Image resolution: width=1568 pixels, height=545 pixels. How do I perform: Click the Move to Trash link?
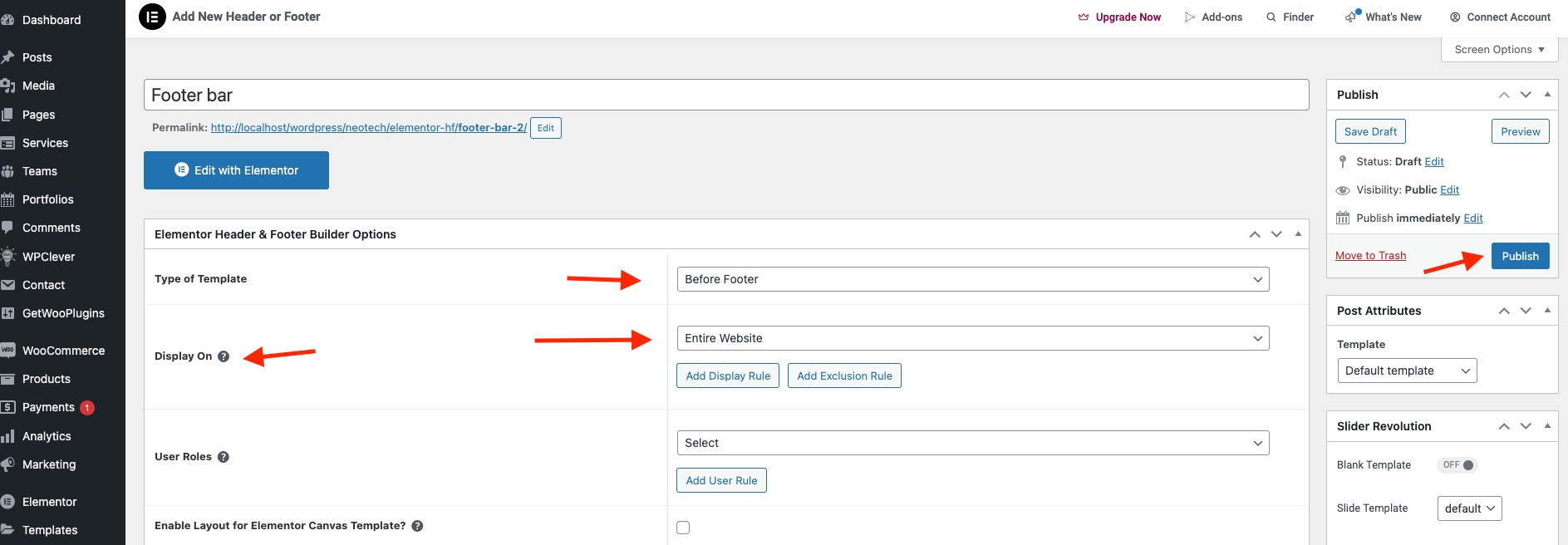(x=1370, y=256)
